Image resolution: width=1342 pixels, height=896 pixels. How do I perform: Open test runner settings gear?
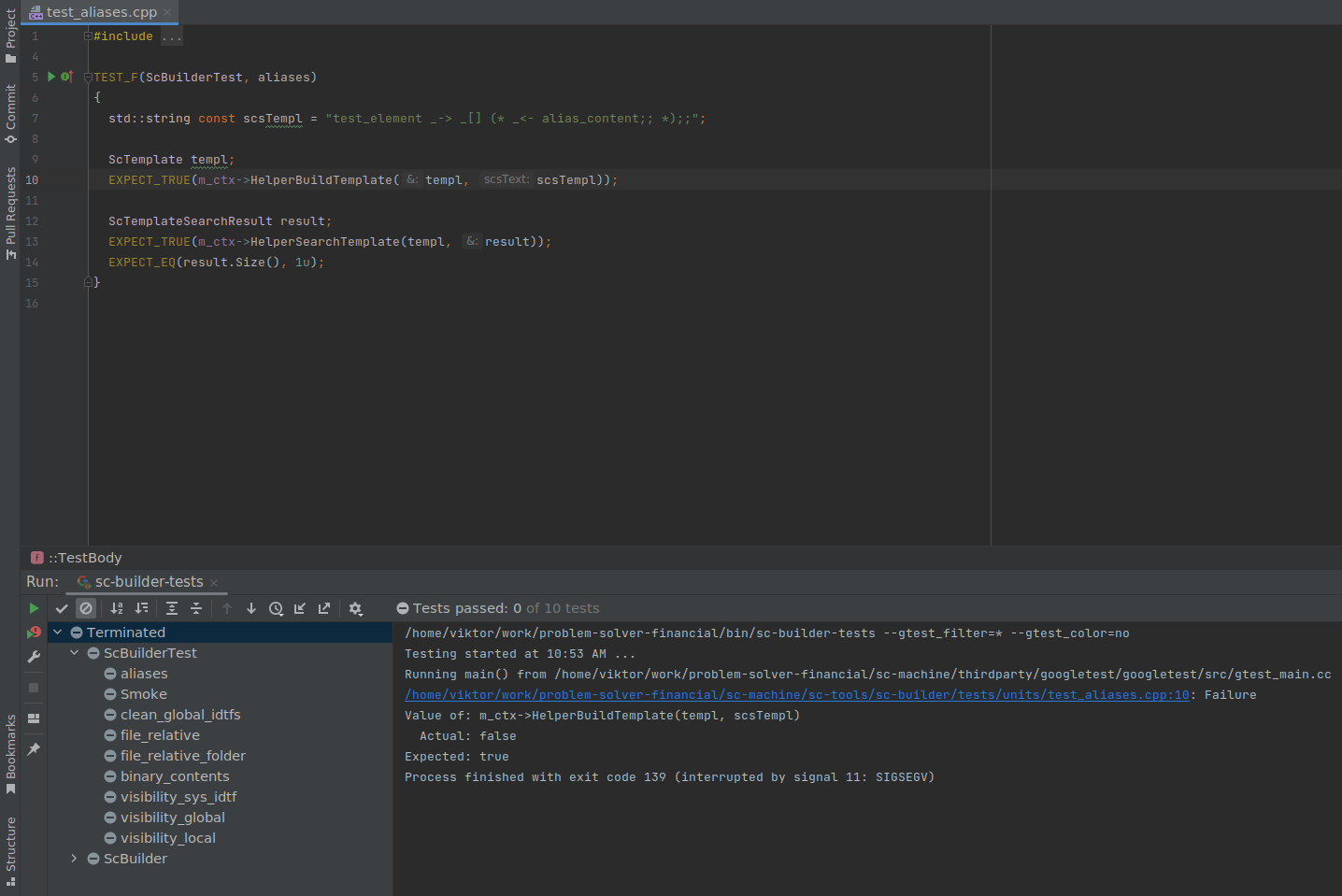click(355, 608)
